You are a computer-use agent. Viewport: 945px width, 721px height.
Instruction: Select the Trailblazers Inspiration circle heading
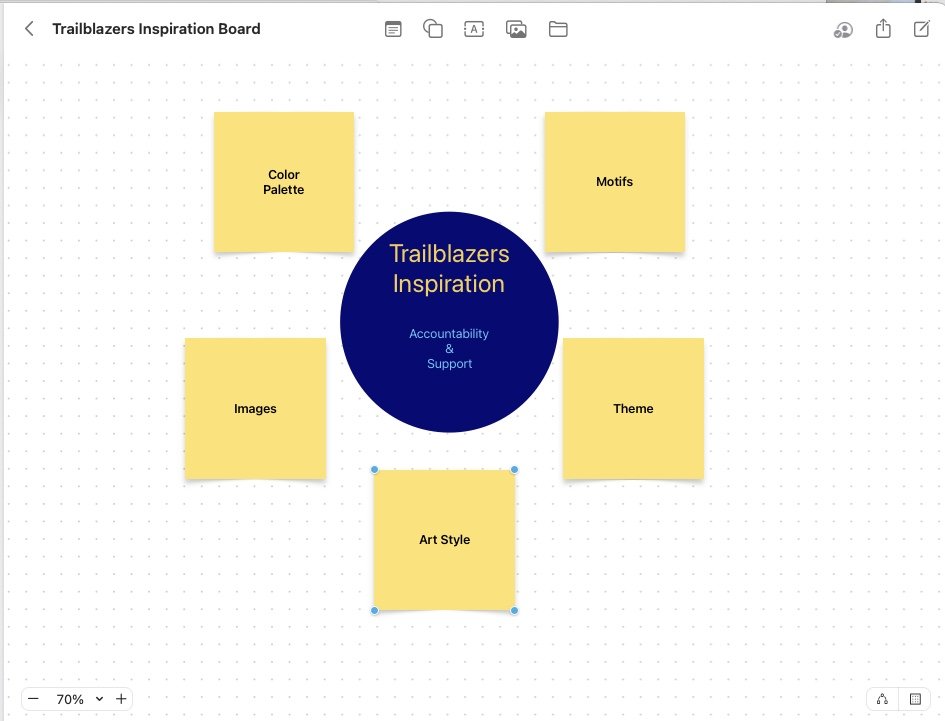[449, 269]
